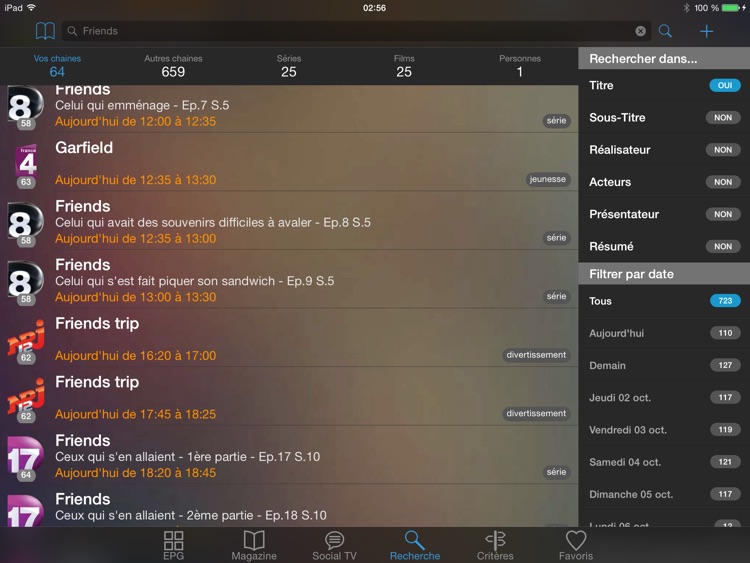Tap channel 8 logo for sandwich episode
The width and height of the screenshot is (750, 563).
point(25,283)
